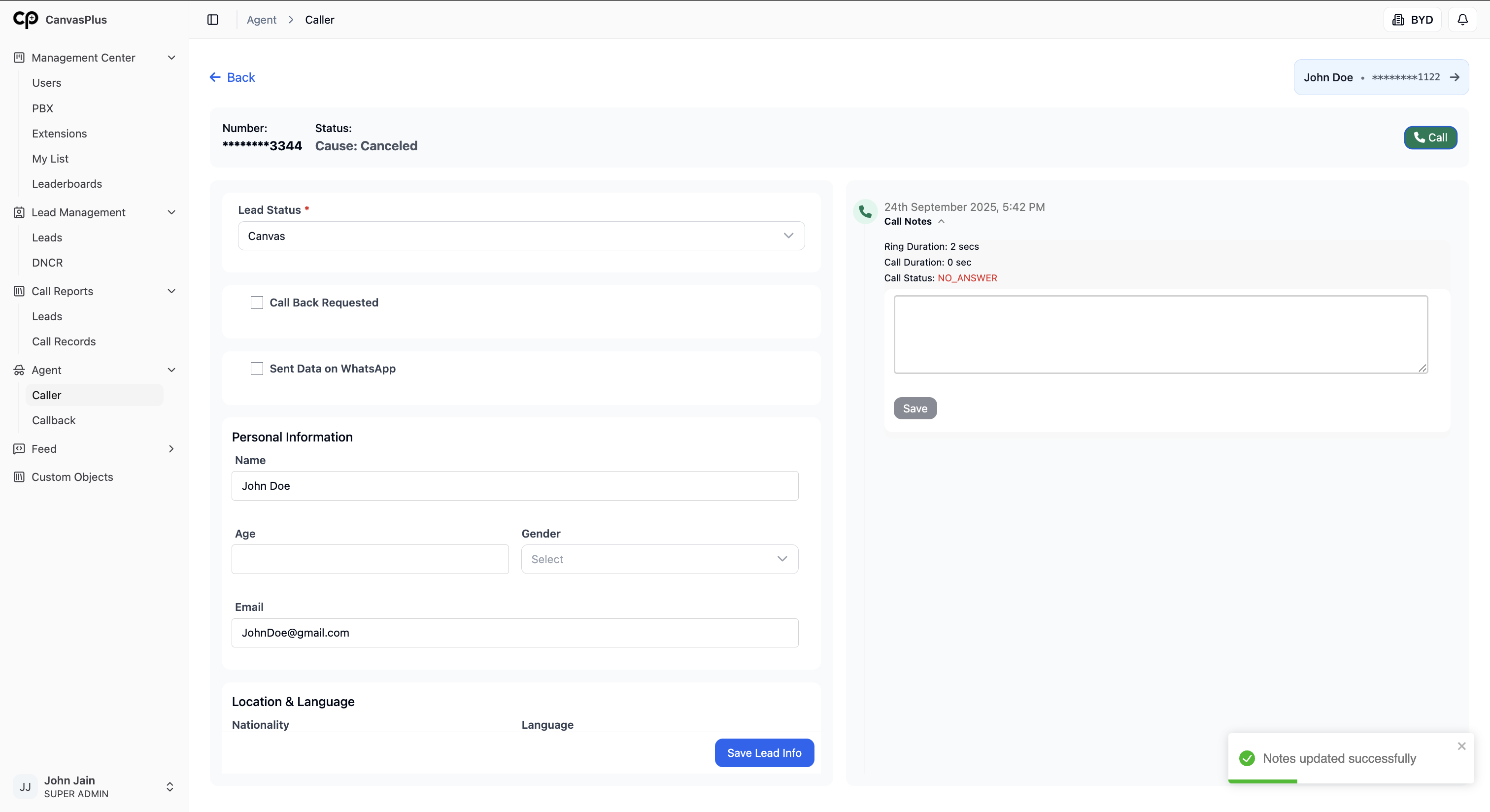
Task: Click the Name field containing John Doe
Action: [x=515, y=486]
